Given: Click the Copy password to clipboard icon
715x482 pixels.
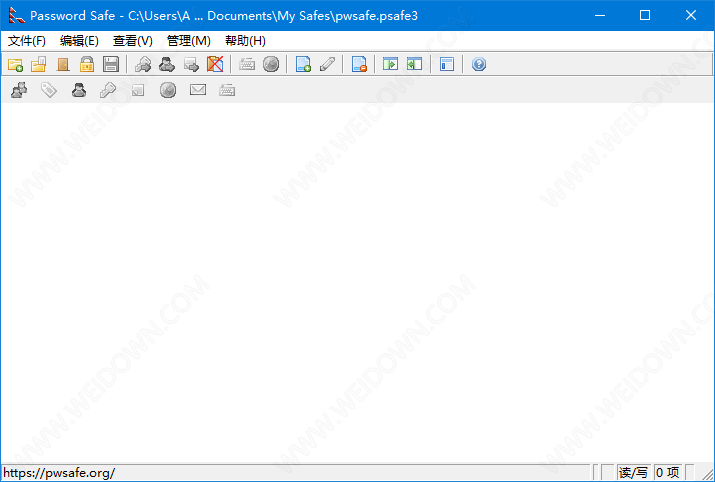Looking at the screenshot, I should (143, 64).
